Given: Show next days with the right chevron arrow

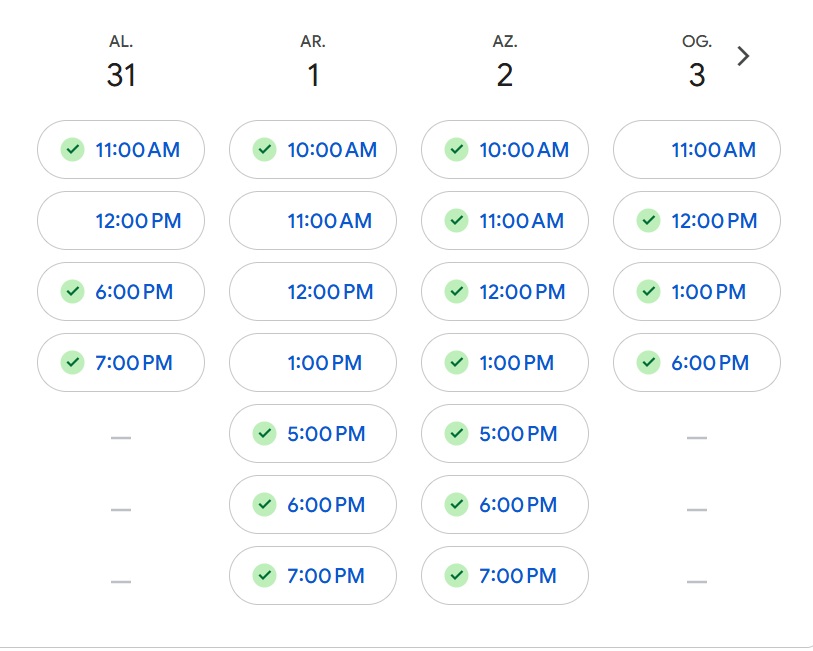Looking at the screenshot, I should click(743, 56).
